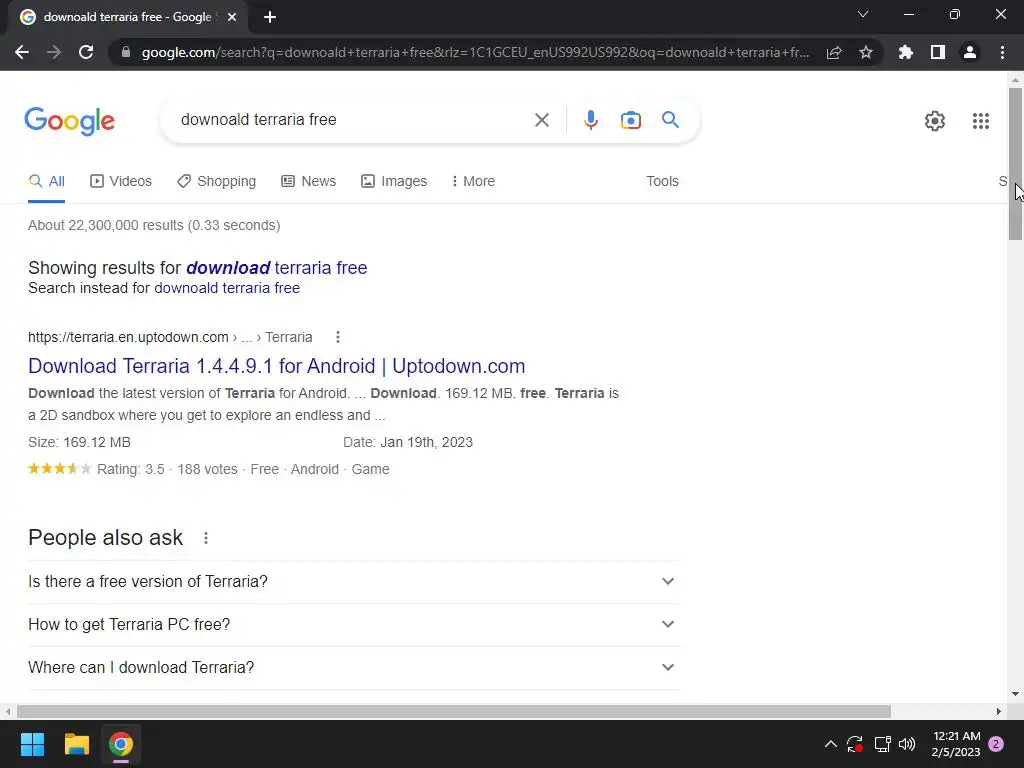Open the Uptodown Terraria download result
Image resolution: width=1024 pixels, height=768 pixels.
pos(276,366)
